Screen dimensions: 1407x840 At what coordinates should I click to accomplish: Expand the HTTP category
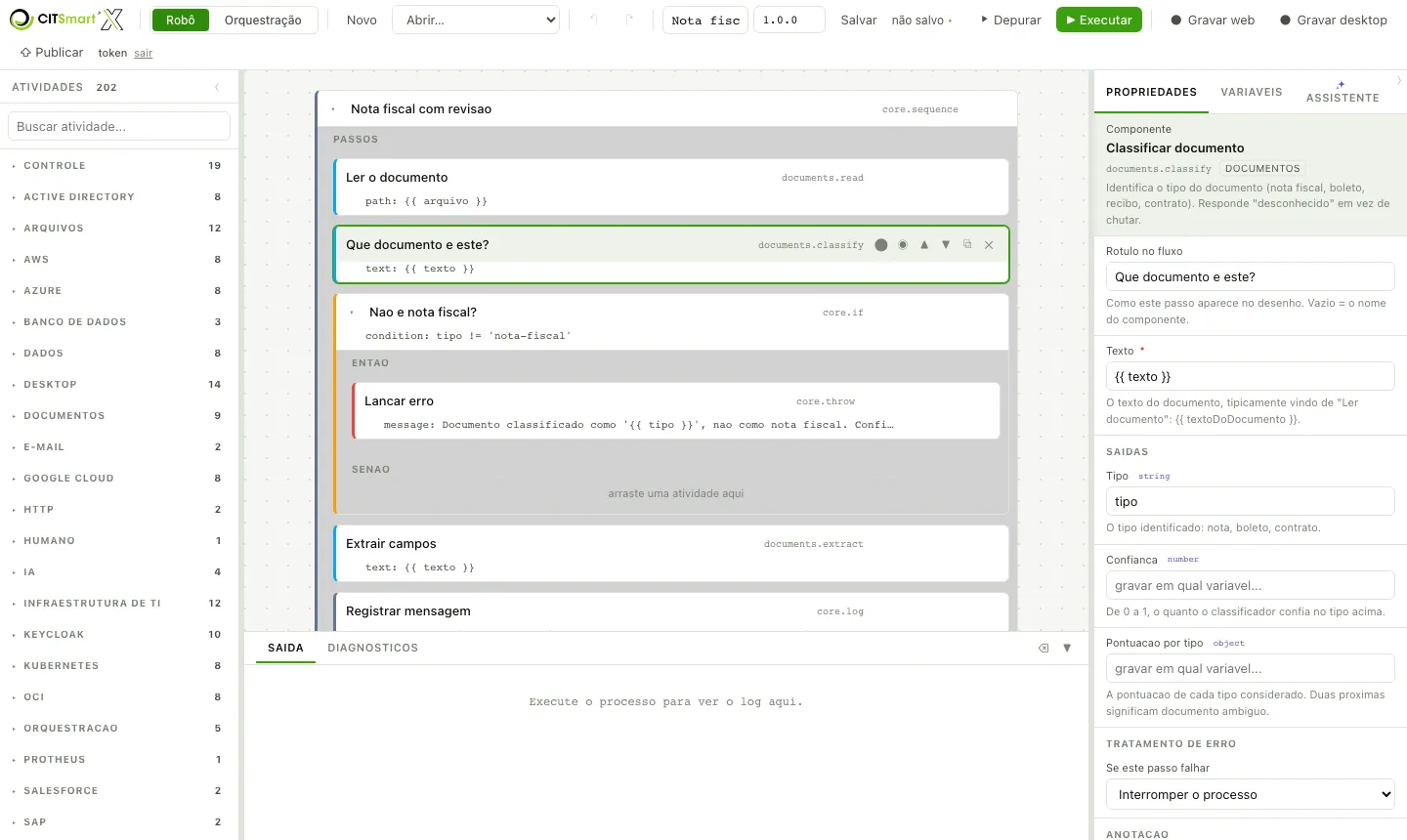pyautogui.click(x=117, y=510)
